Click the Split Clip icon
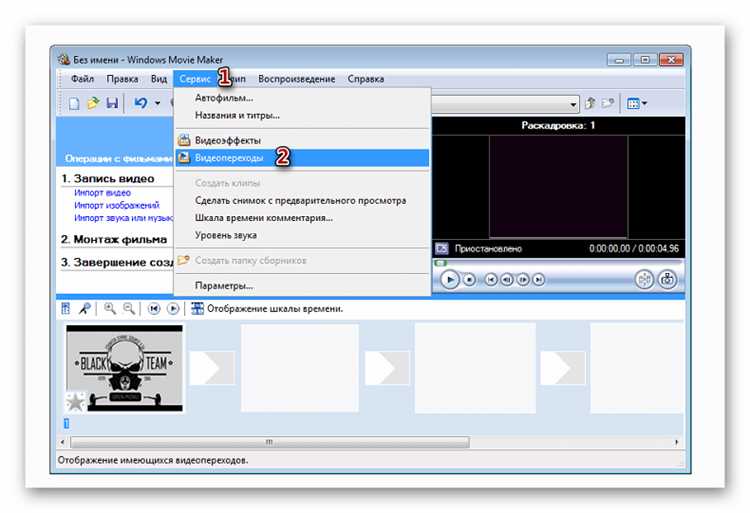The image size is (750, 513). pyautogui.click(x=644, y=280)
